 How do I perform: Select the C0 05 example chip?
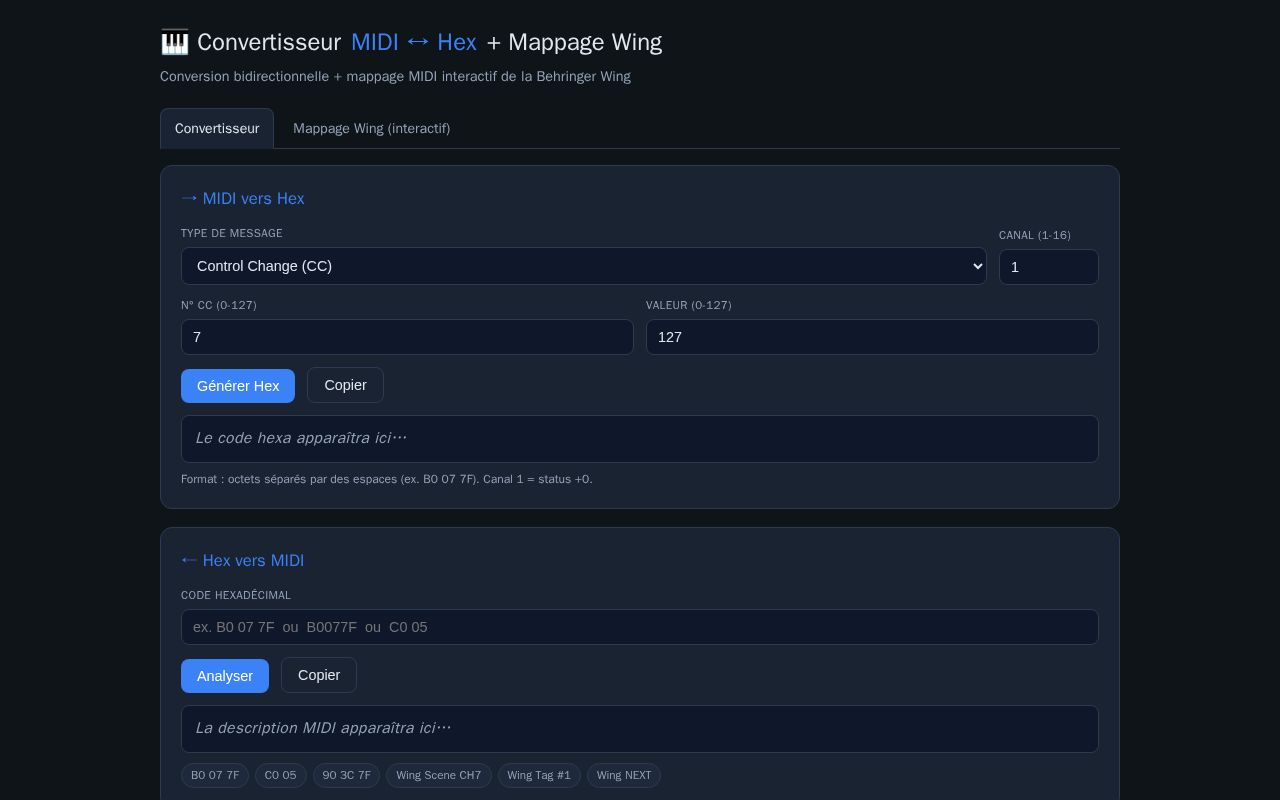click(280, 775)
